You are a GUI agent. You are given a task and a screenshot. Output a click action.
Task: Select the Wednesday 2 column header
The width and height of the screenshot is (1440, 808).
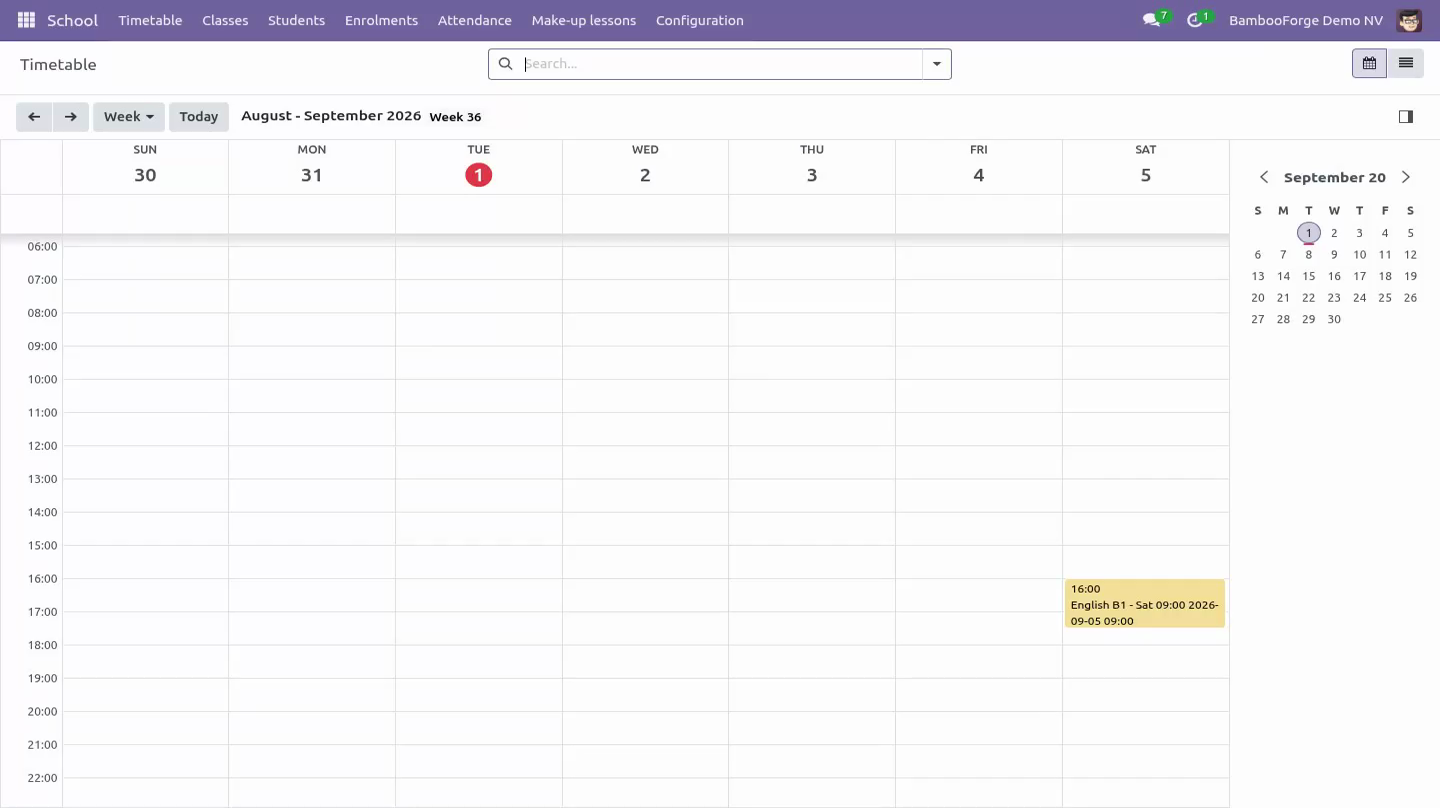(x=645, y=166)
